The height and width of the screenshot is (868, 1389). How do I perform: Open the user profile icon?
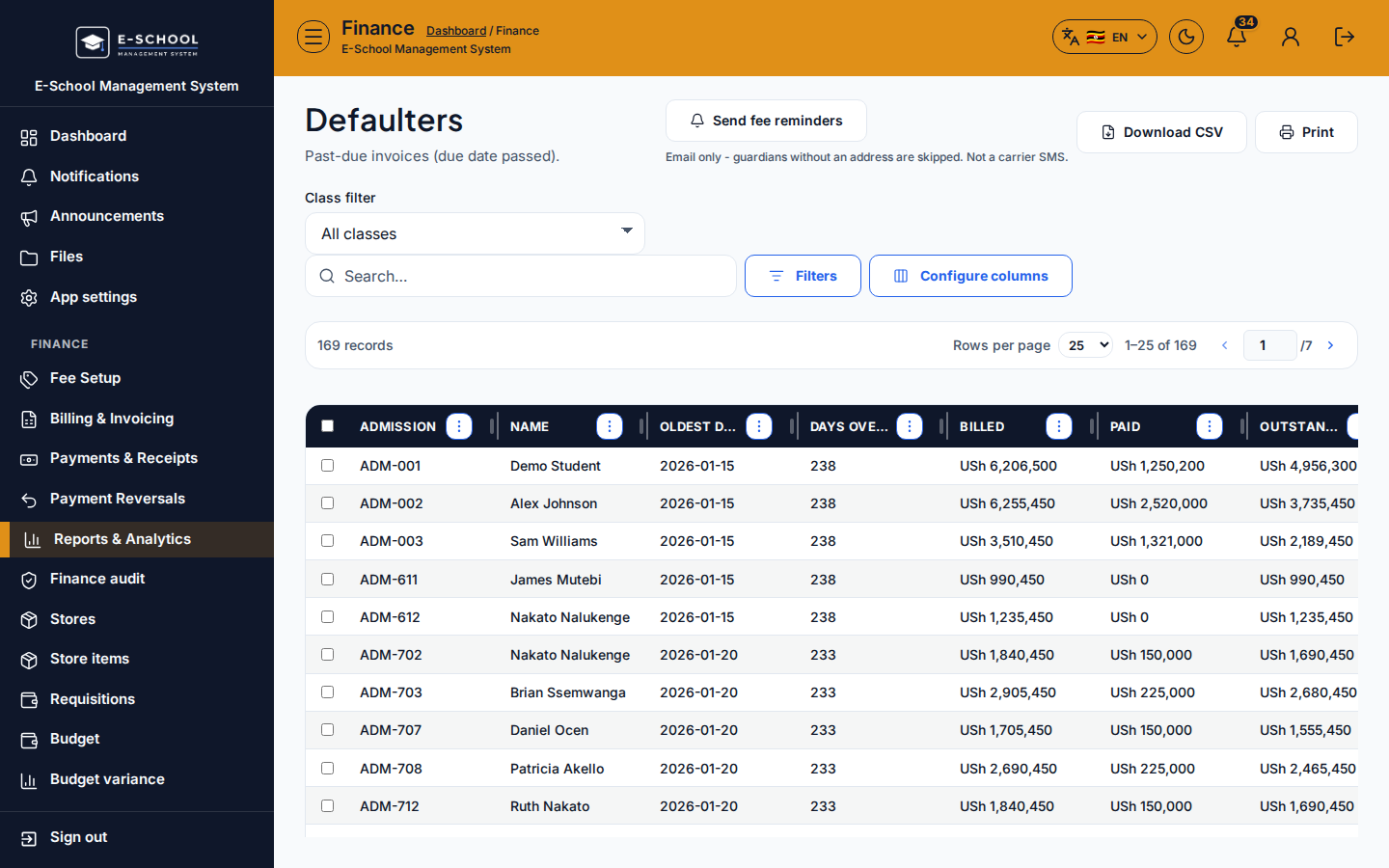point(1291,37)
